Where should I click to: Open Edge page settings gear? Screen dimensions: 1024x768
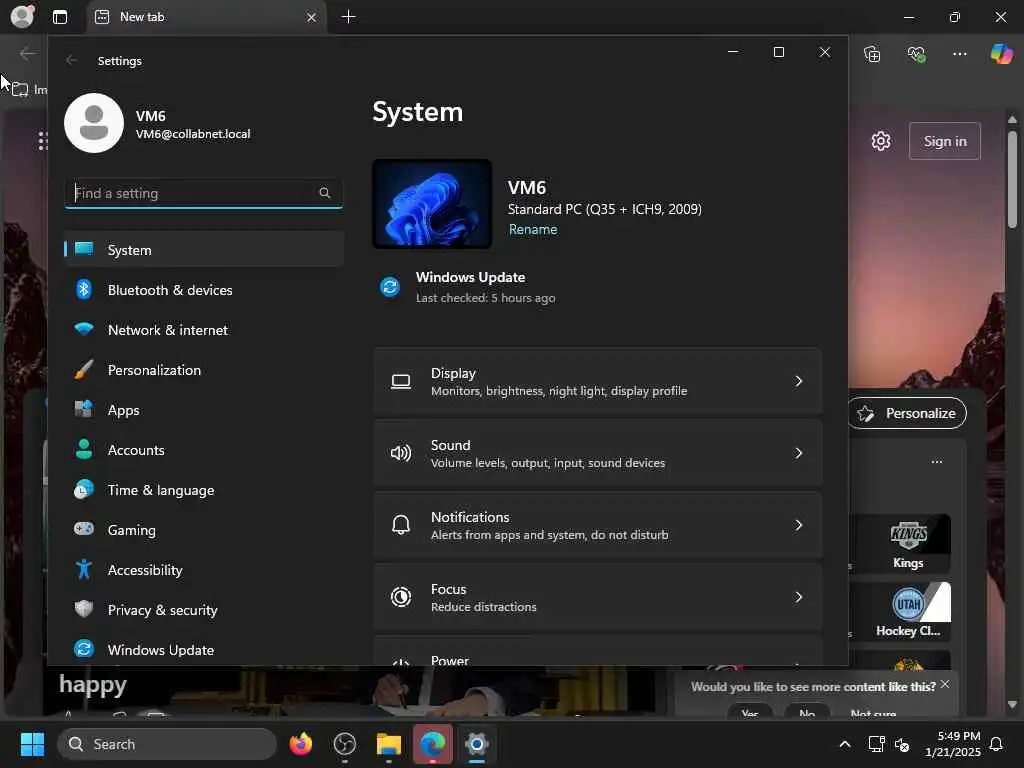[x=880, y=141]
